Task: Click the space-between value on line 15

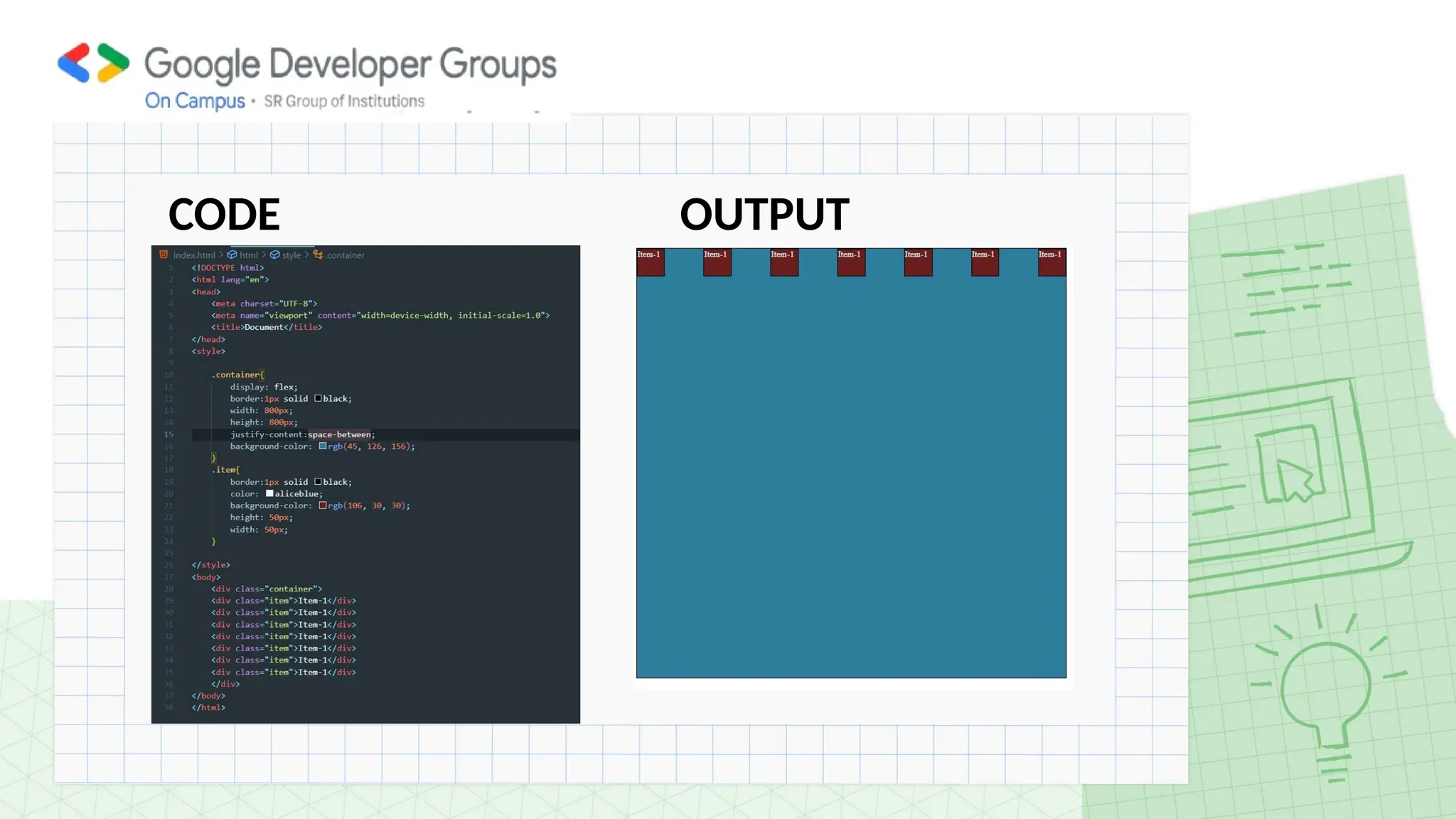Action: coord(339,434)
